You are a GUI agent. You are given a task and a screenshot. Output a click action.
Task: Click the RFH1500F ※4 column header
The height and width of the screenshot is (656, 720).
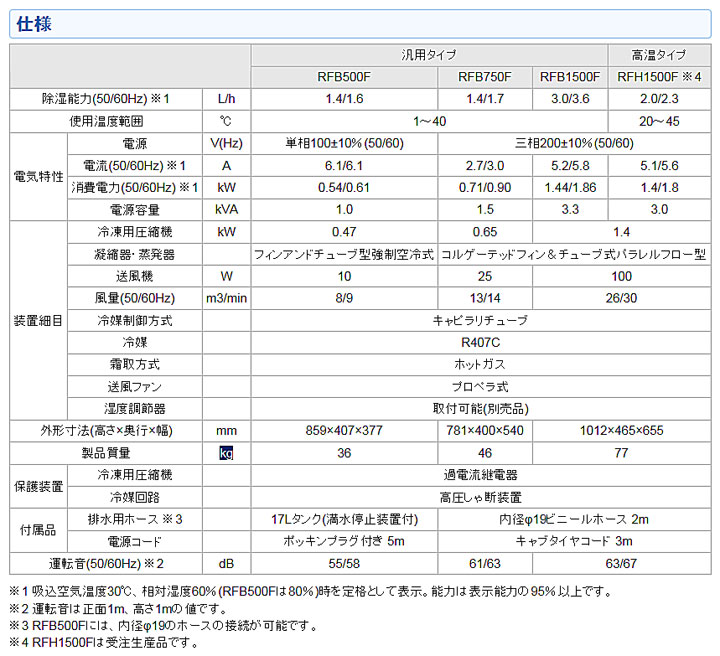[x=659, y=77]
